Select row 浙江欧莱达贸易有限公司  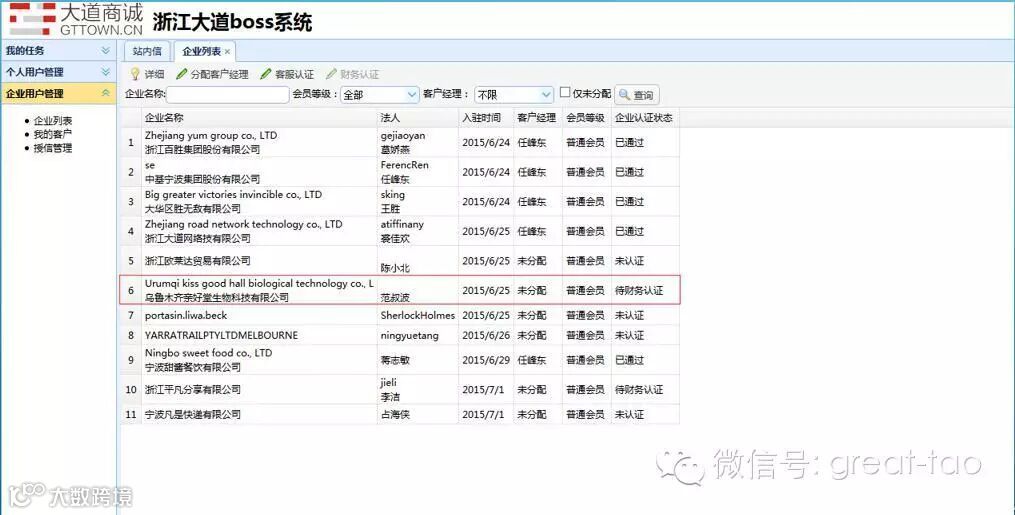(x=400, y=261)
